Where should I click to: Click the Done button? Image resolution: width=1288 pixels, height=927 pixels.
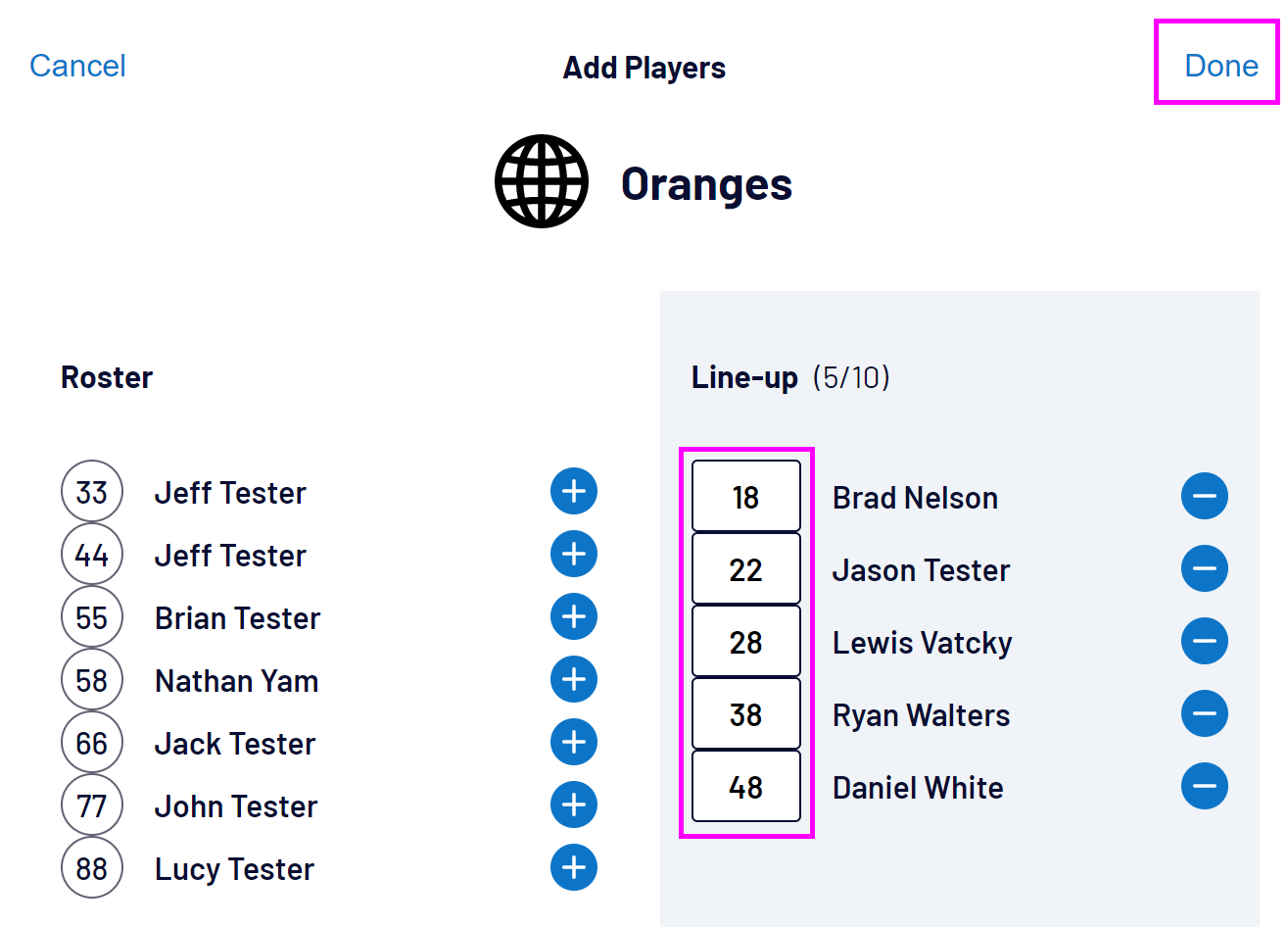1220,66
